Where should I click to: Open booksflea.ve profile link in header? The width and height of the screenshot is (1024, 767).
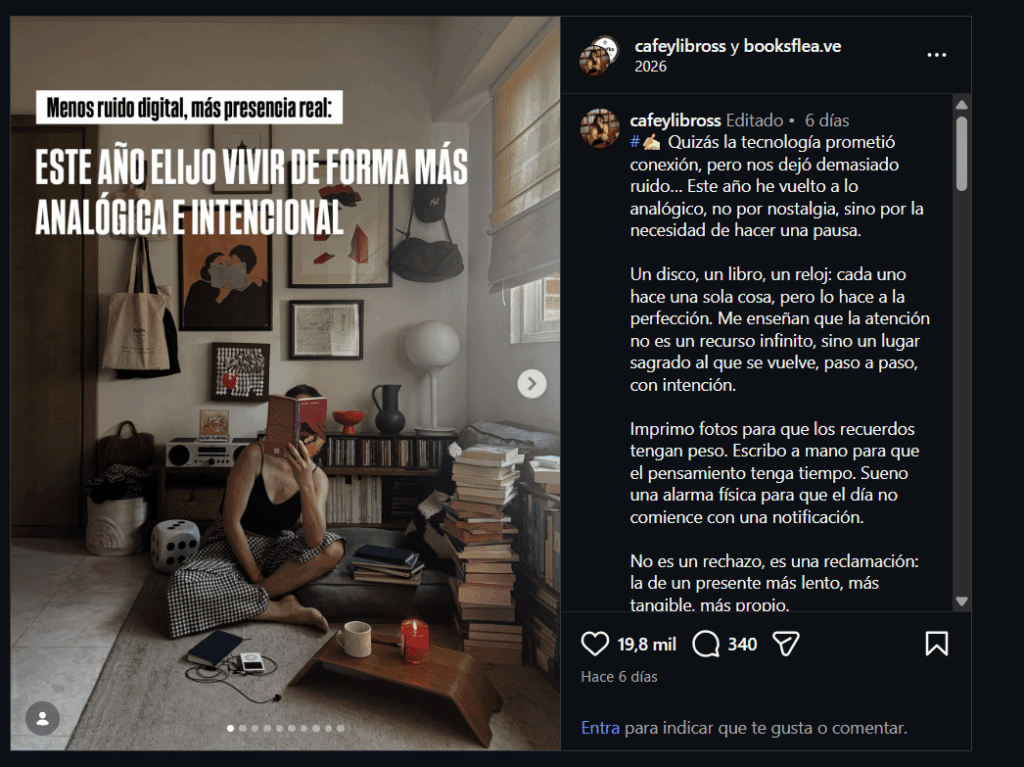tap(792, 46)
